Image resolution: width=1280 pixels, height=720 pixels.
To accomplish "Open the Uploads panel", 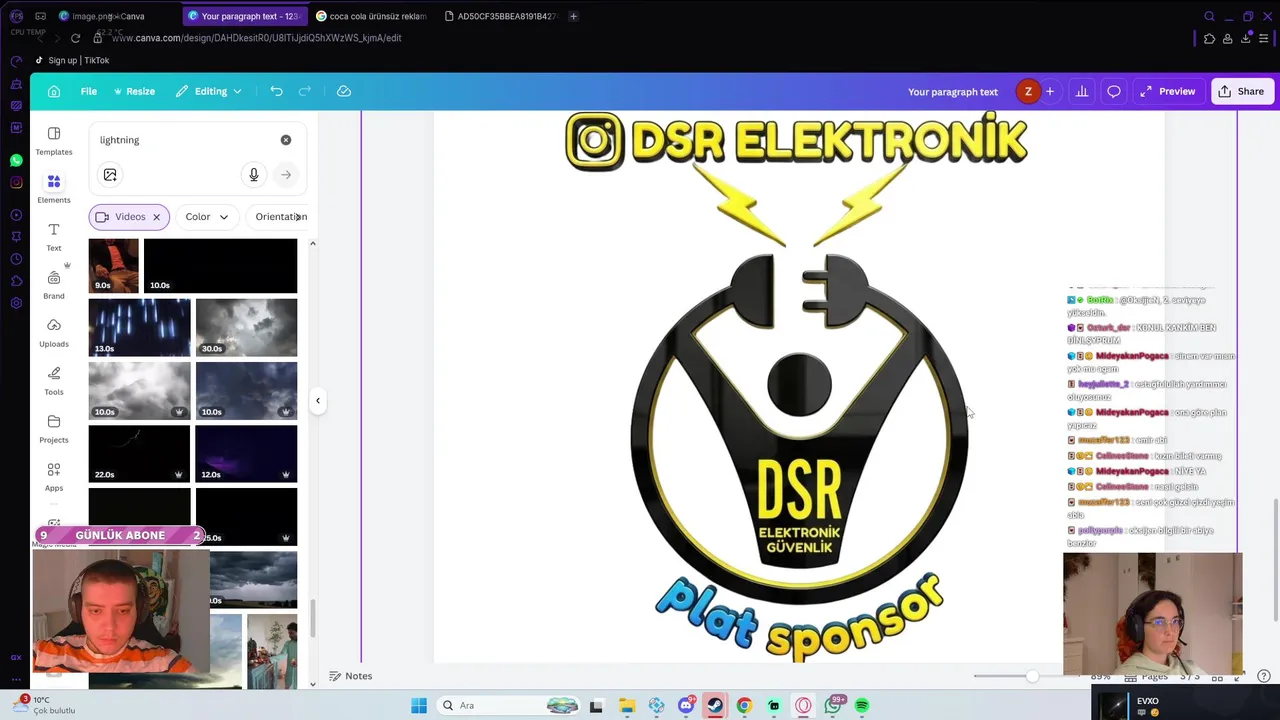I will click(54, 332).
